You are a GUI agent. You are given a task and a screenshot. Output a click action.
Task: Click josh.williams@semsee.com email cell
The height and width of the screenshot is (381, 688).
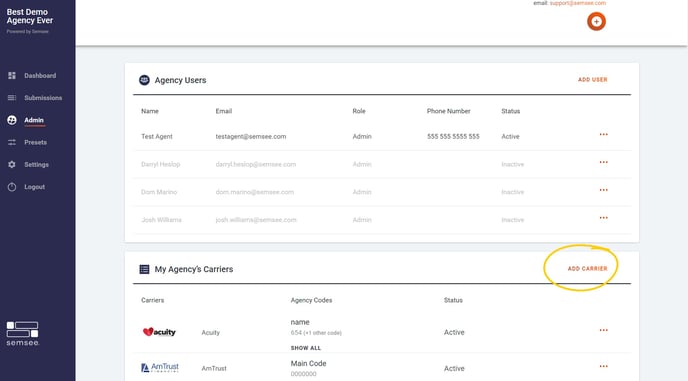[x=256, y=219]
